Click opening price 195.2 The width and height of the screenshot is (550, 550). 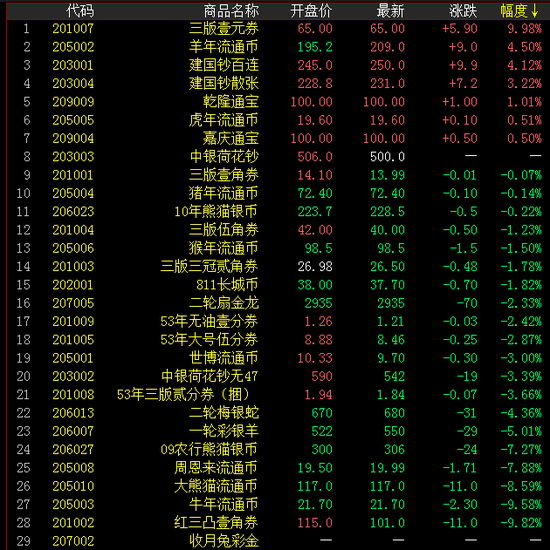[x=315, y=47]
